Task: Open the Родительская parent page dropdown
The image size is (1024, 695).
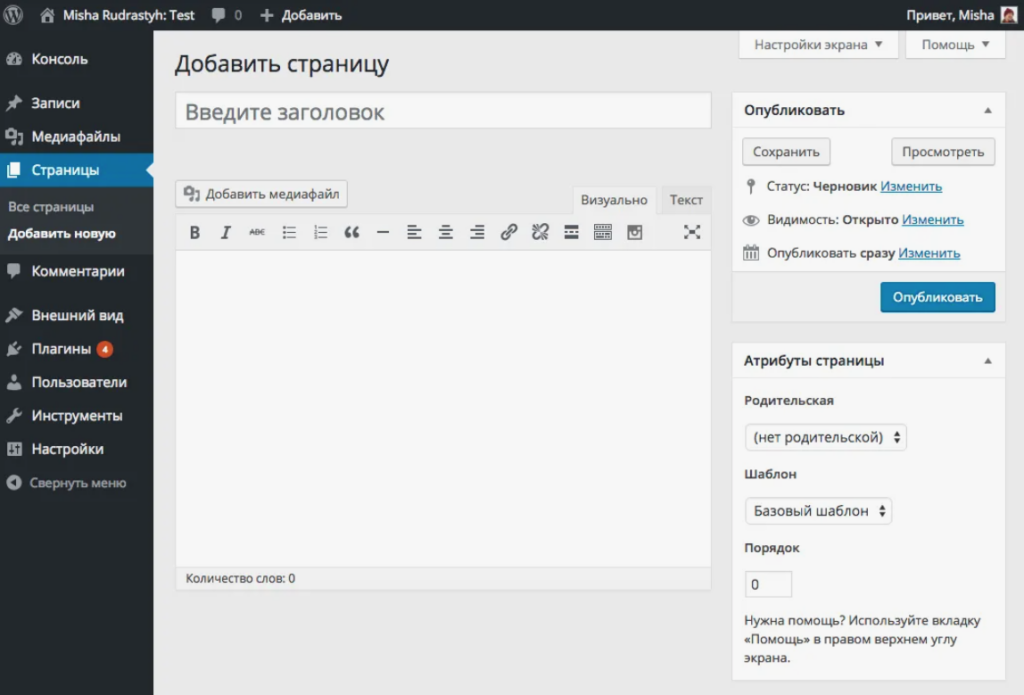Action: pos(825,436)
